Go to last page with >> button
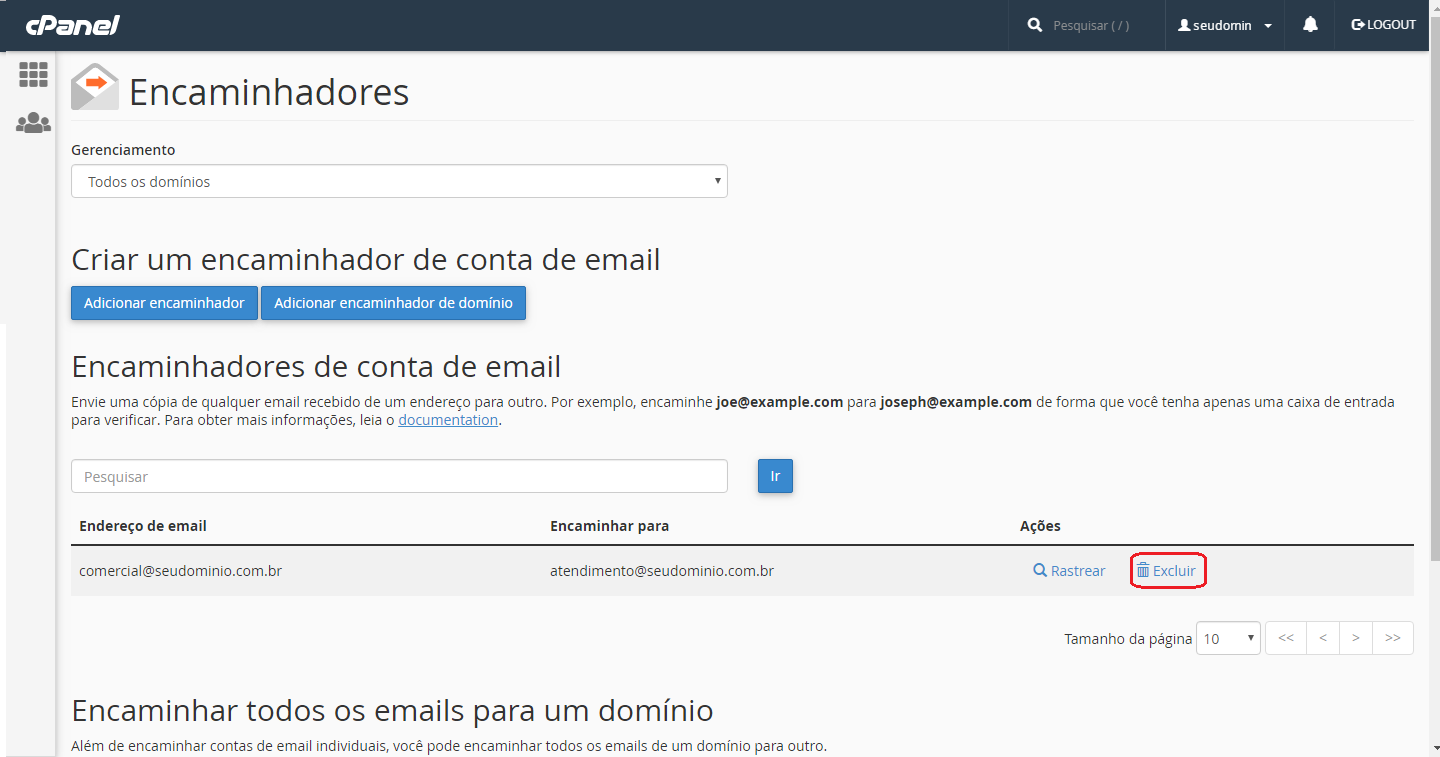Viewport: 1440px width, 757px height. (x=1393, y=638)
